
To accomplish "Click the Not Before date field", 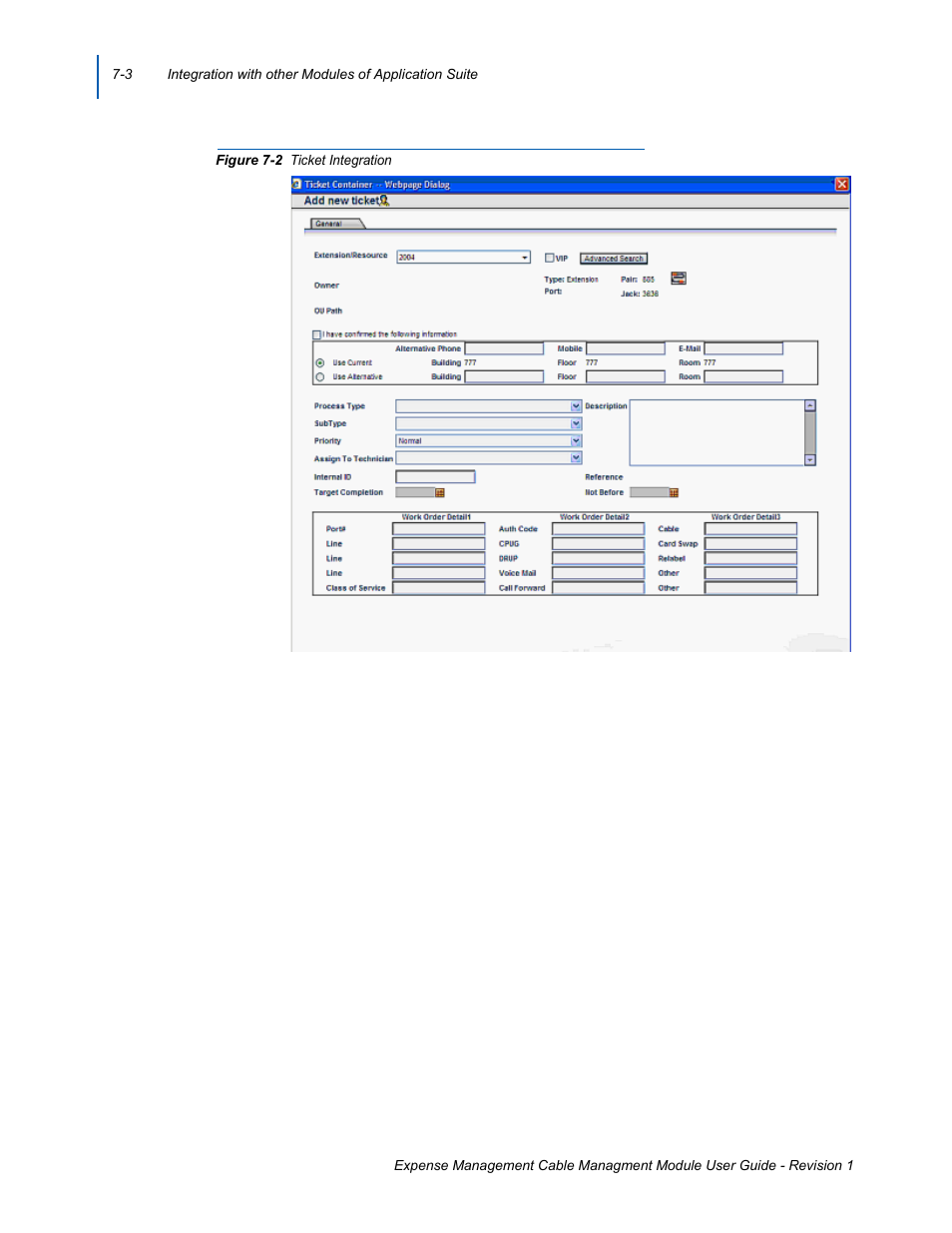I will [x=649, y=493].
